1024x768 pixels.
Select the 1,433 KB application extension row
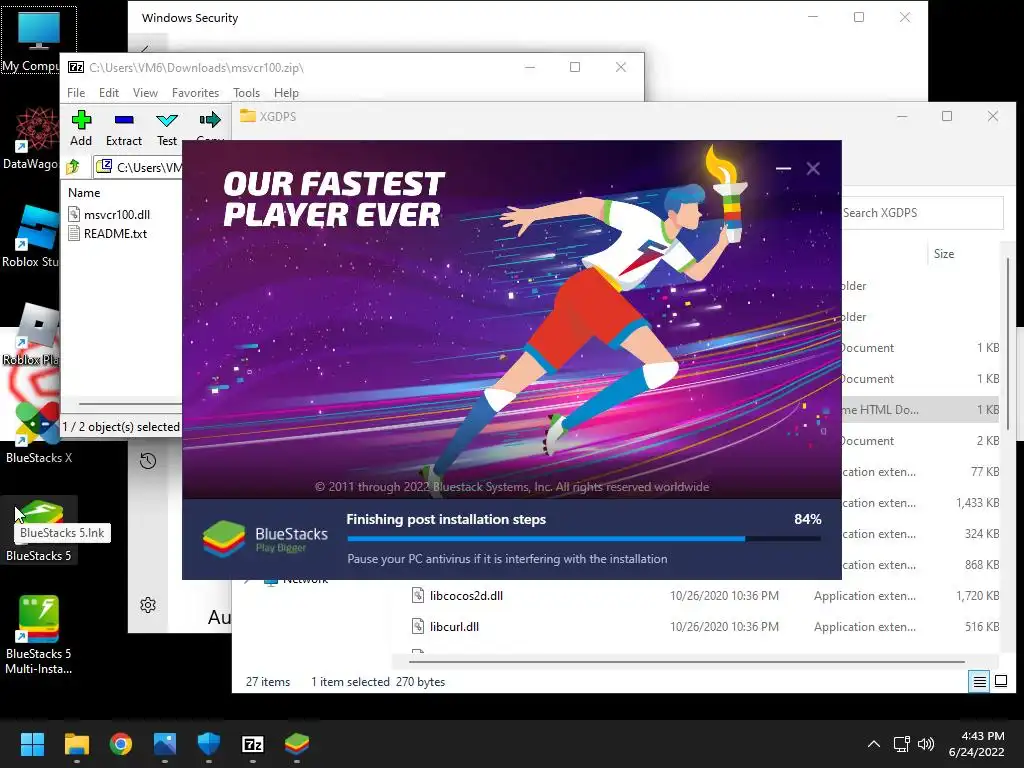pos(921,503)
